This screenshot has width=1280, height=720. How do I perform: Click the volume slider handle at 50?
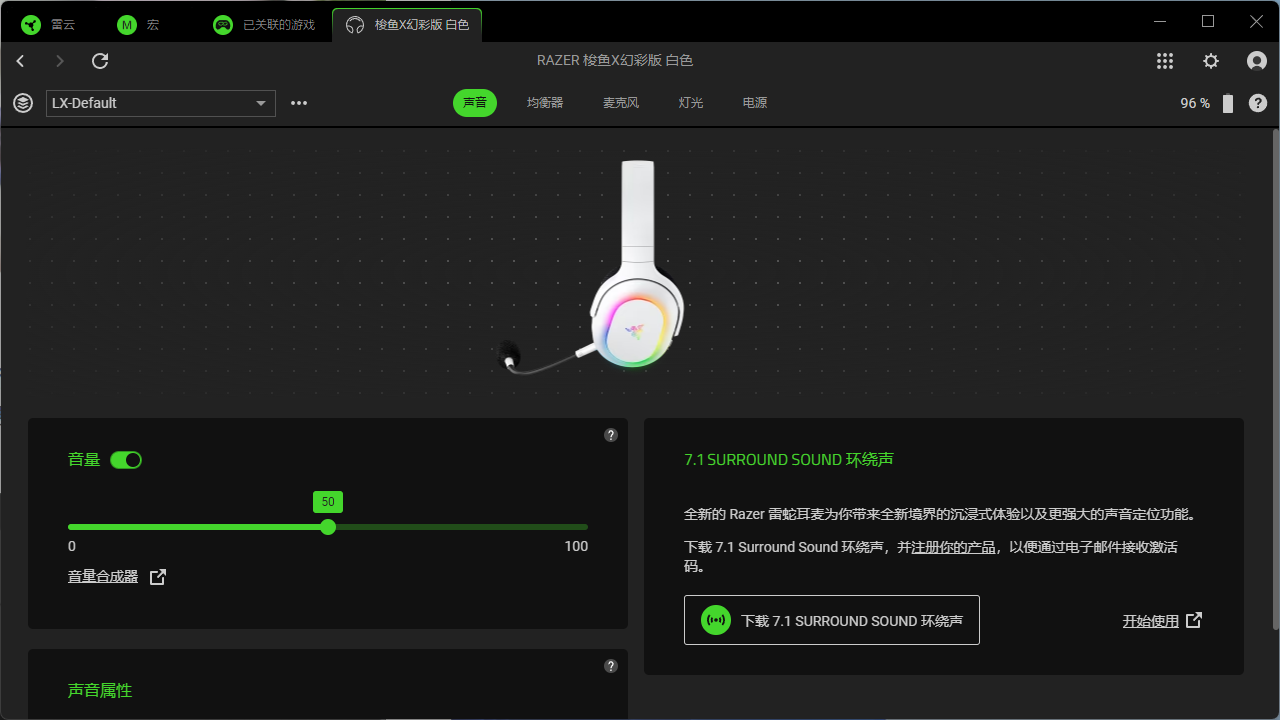pos(328,527)
